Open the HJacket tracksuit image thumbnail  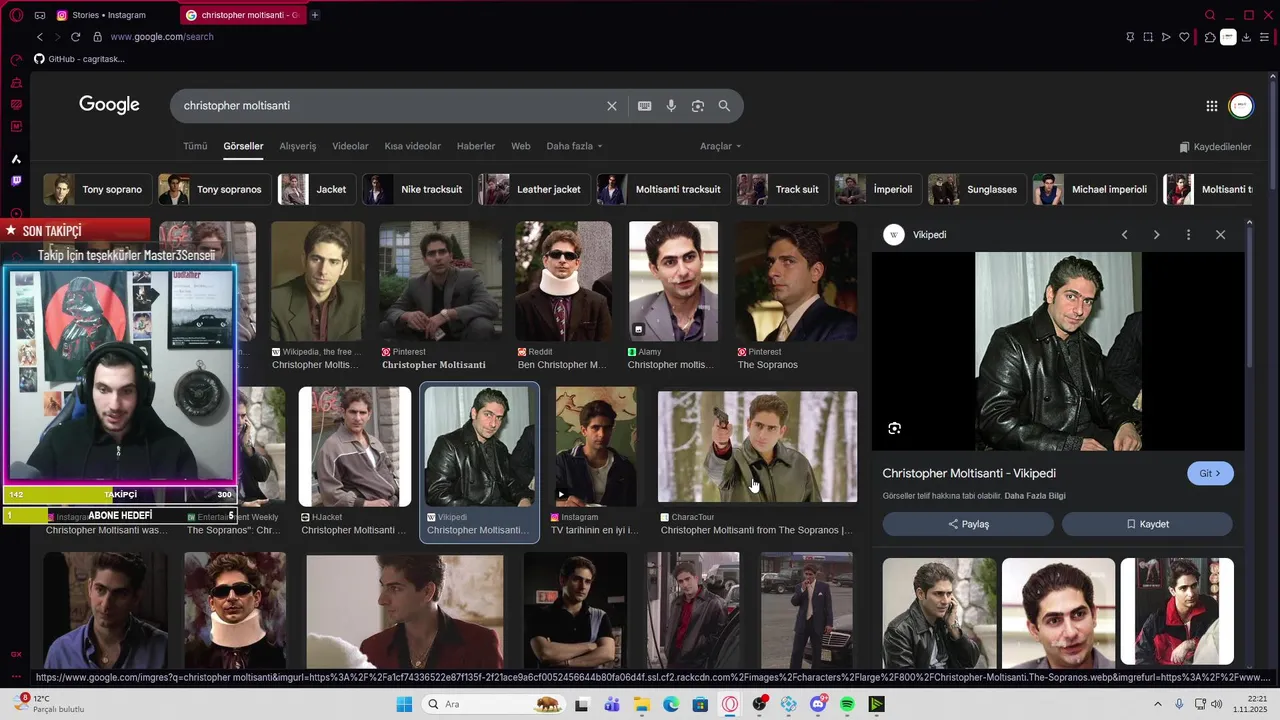pos(355,447)
